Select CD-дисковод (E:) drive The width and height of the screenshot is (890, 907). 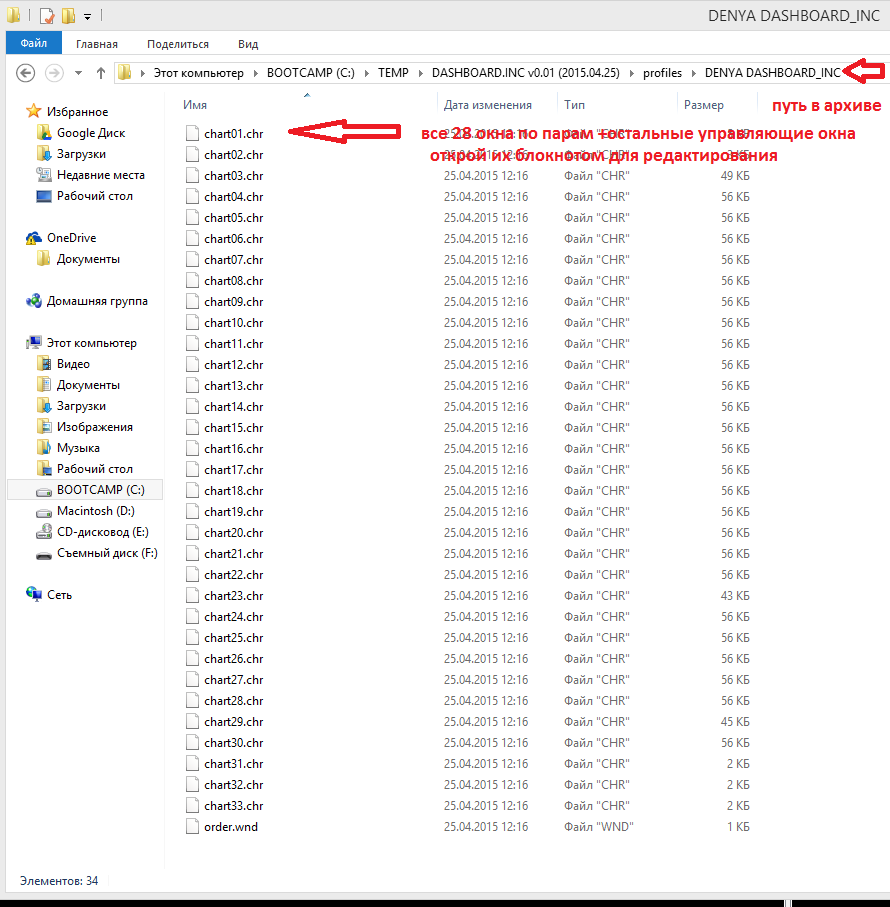point(102,532)
